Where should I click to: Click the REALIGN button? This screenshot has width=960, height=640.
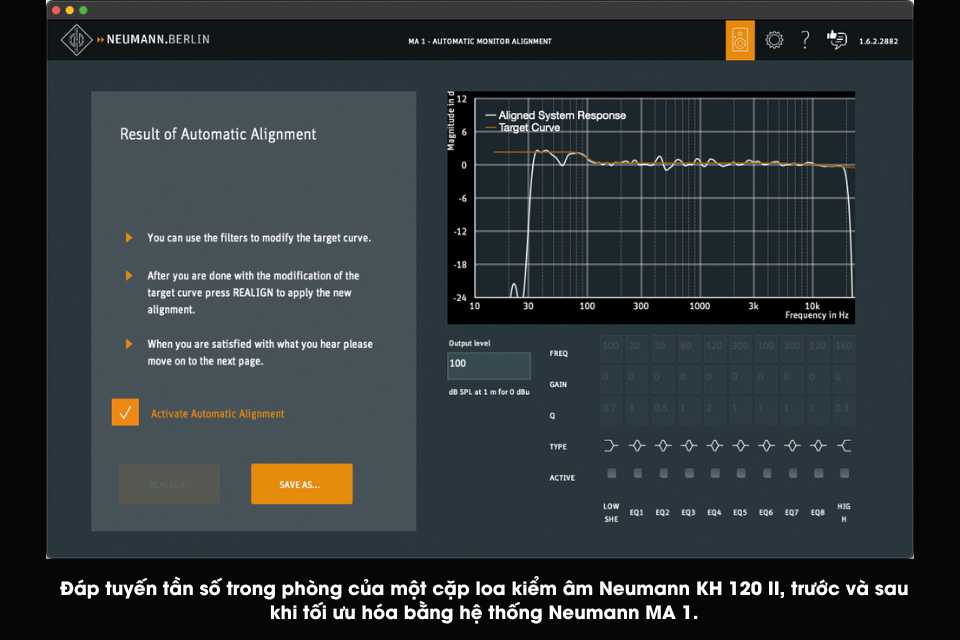pos(169,484)
